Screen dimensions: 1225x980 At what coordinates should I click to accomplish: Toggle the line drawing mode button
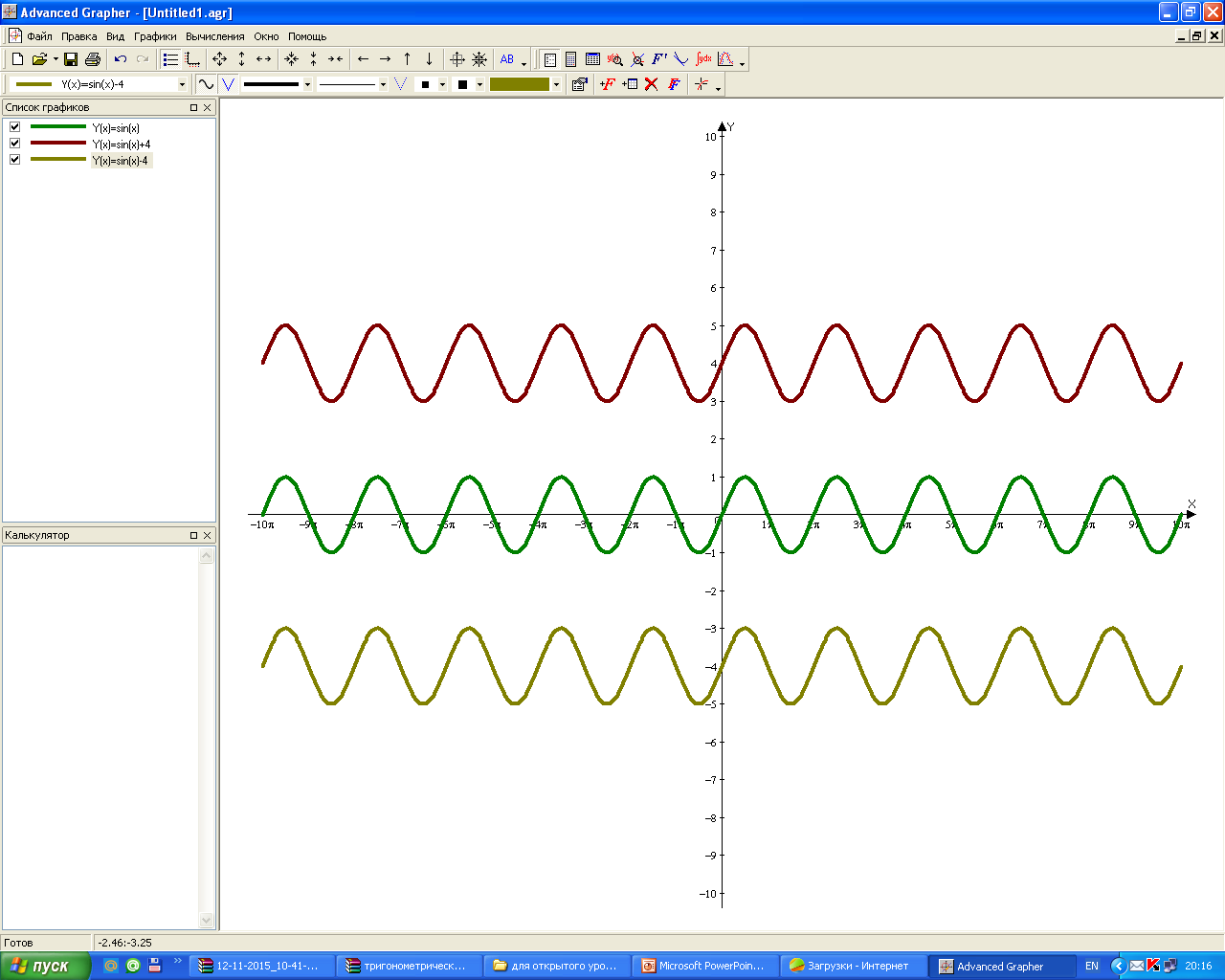(206, 84)
